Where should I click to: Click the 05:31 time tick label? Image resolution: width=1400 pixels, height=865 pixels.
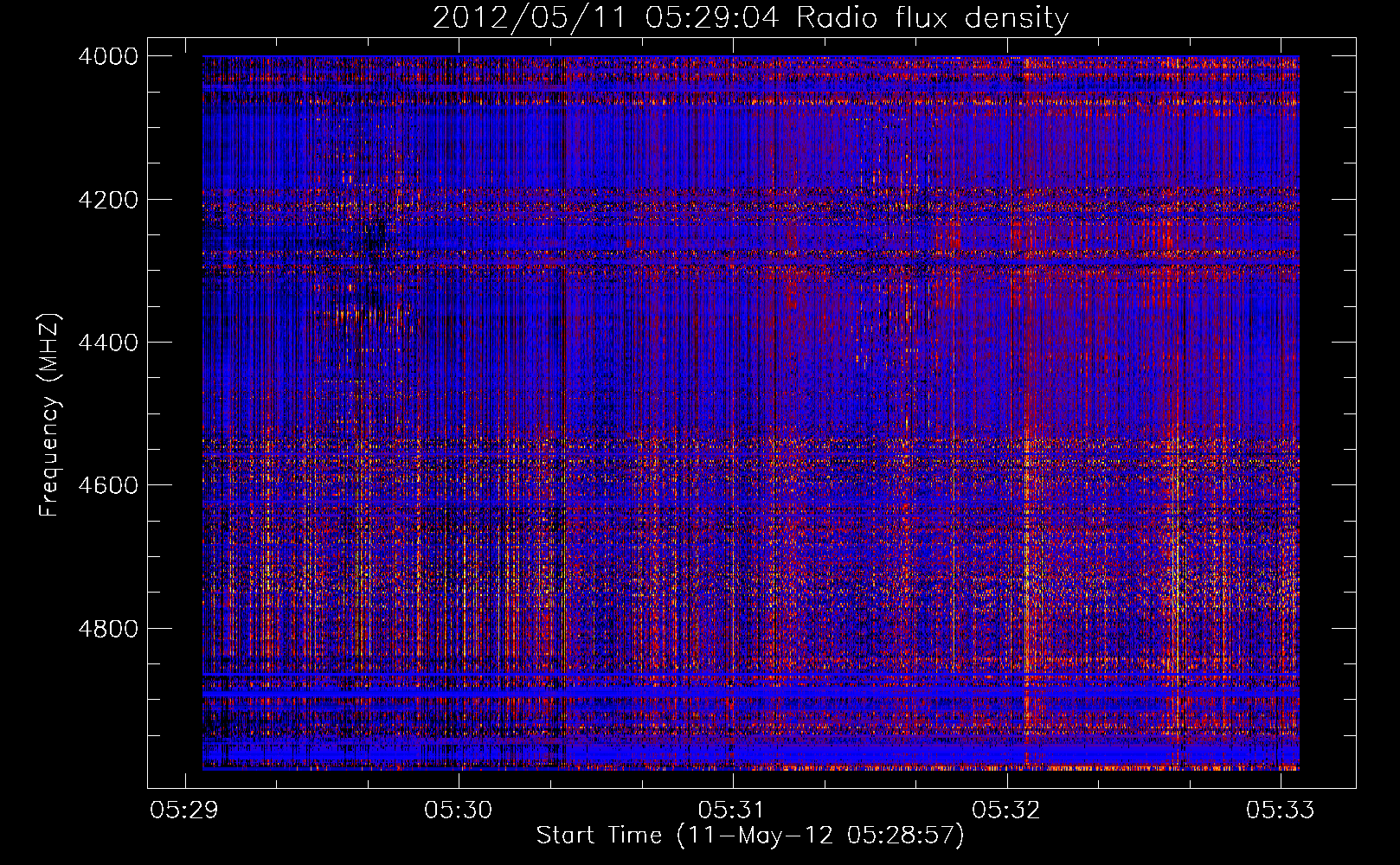732,811
